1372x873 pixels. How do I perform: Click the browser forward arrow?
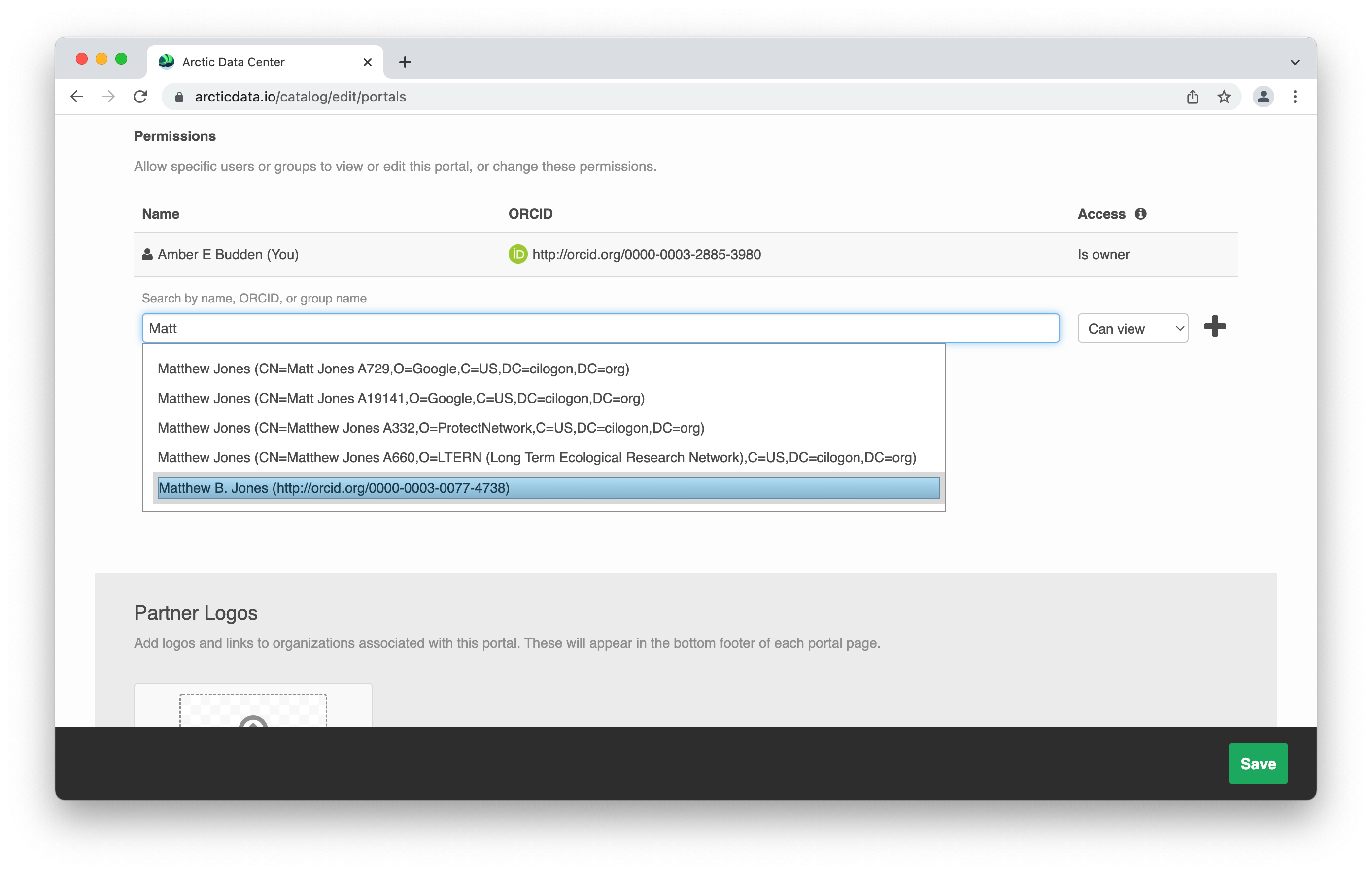108,97
